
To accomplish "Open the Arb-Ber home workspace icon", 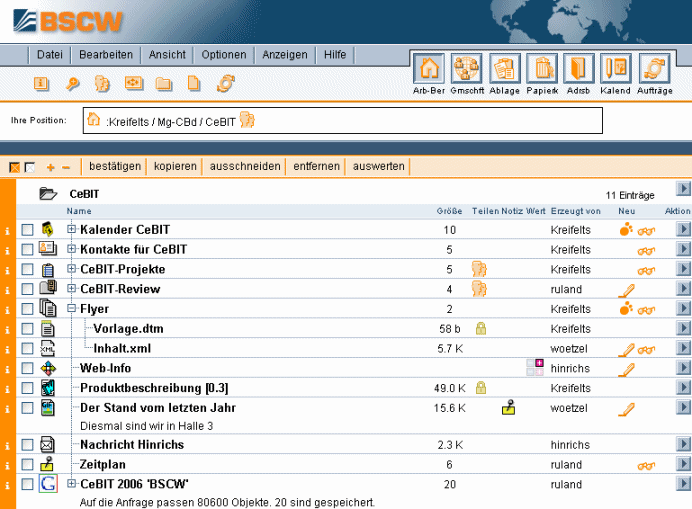I will 429,69.
